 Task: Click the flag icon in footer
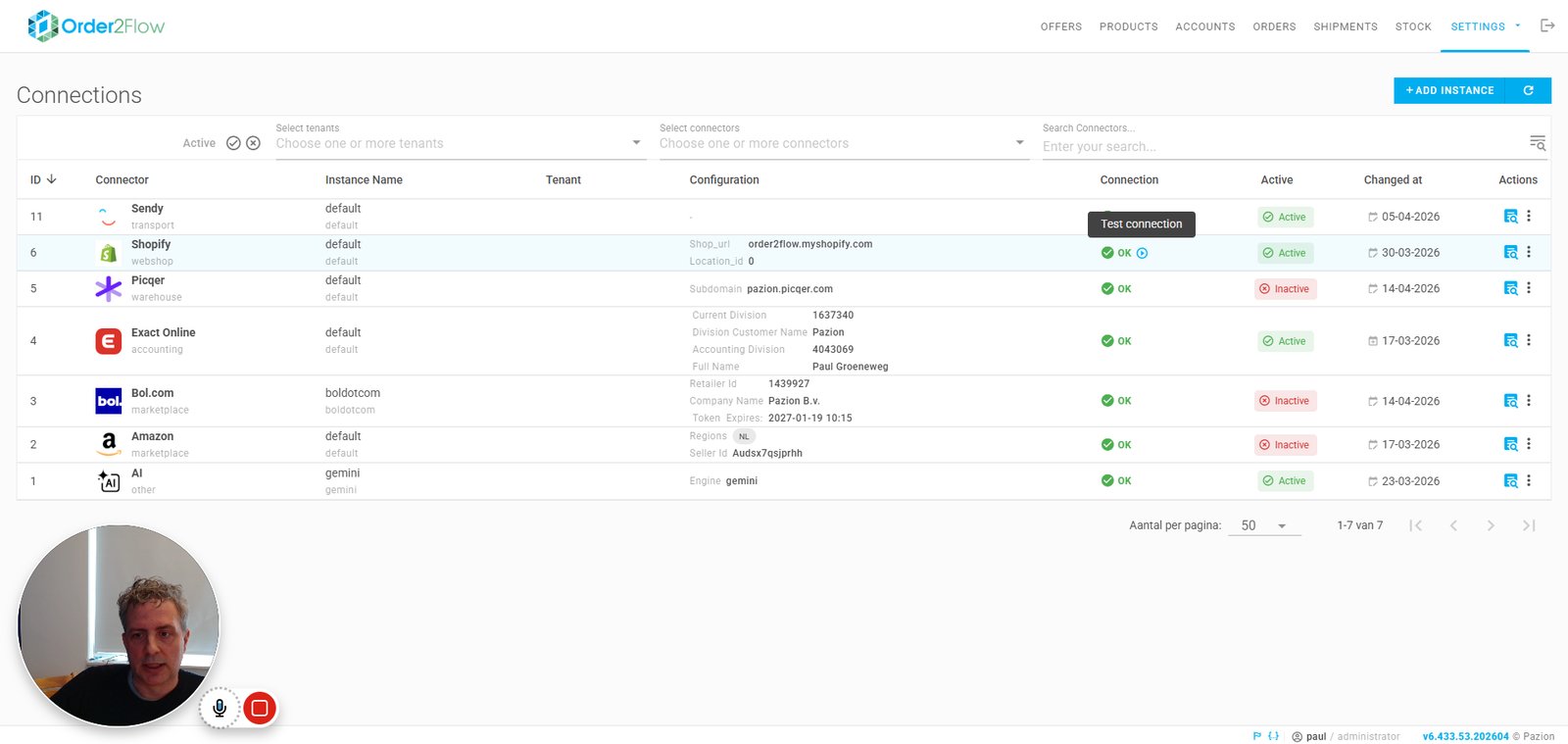[1257, 736]
